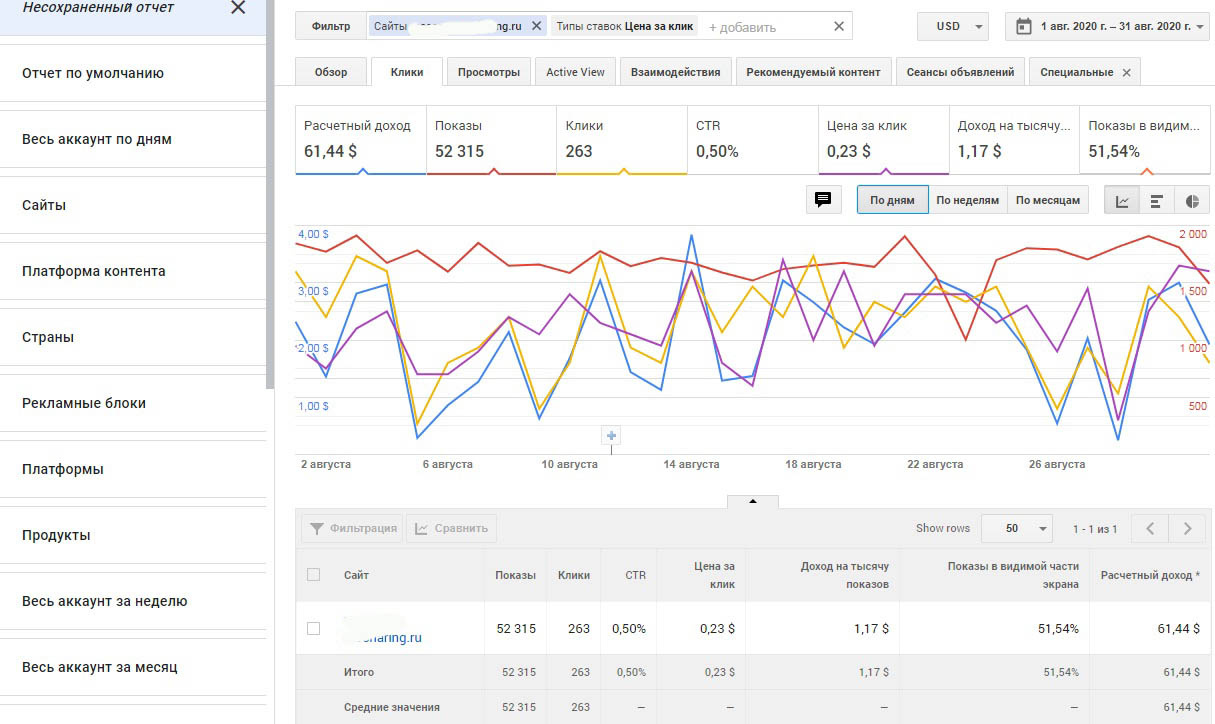
Task: Open the USD currency dropdown
Action: pyautogui.click(x=952, y=27)
